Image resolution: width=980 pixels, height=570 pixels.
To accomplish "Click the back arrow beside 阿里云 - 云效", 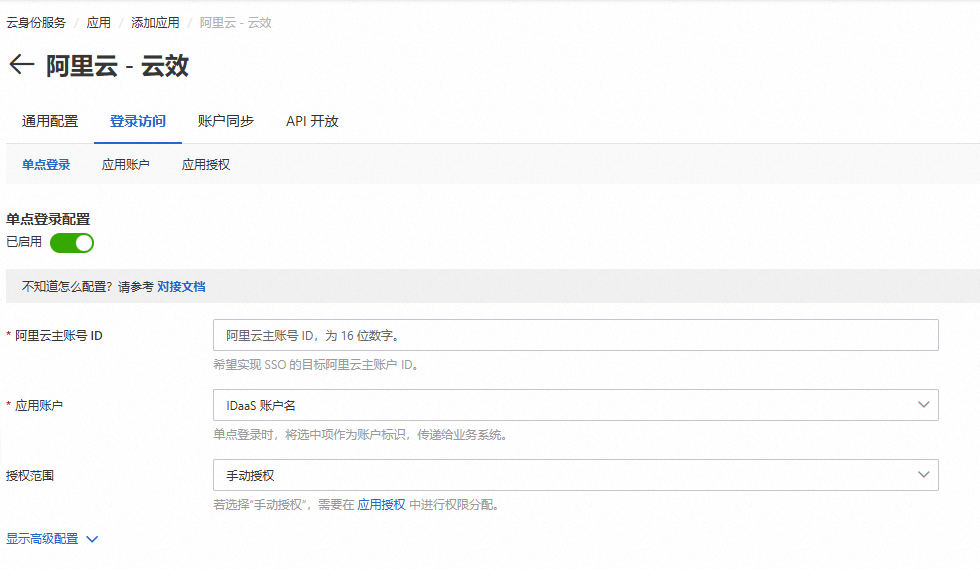I will tap(21, 64).
